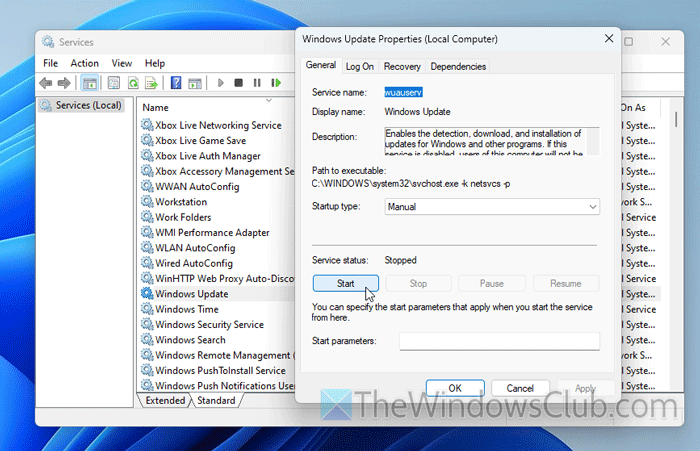Click the Name column header to sort

155,108
